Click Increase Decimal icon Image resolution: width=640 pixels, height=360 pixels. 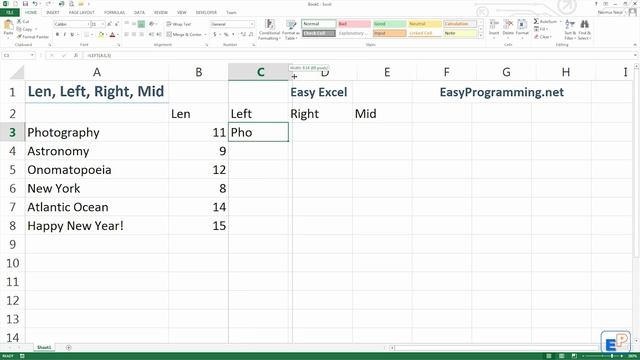pos(243,35)
